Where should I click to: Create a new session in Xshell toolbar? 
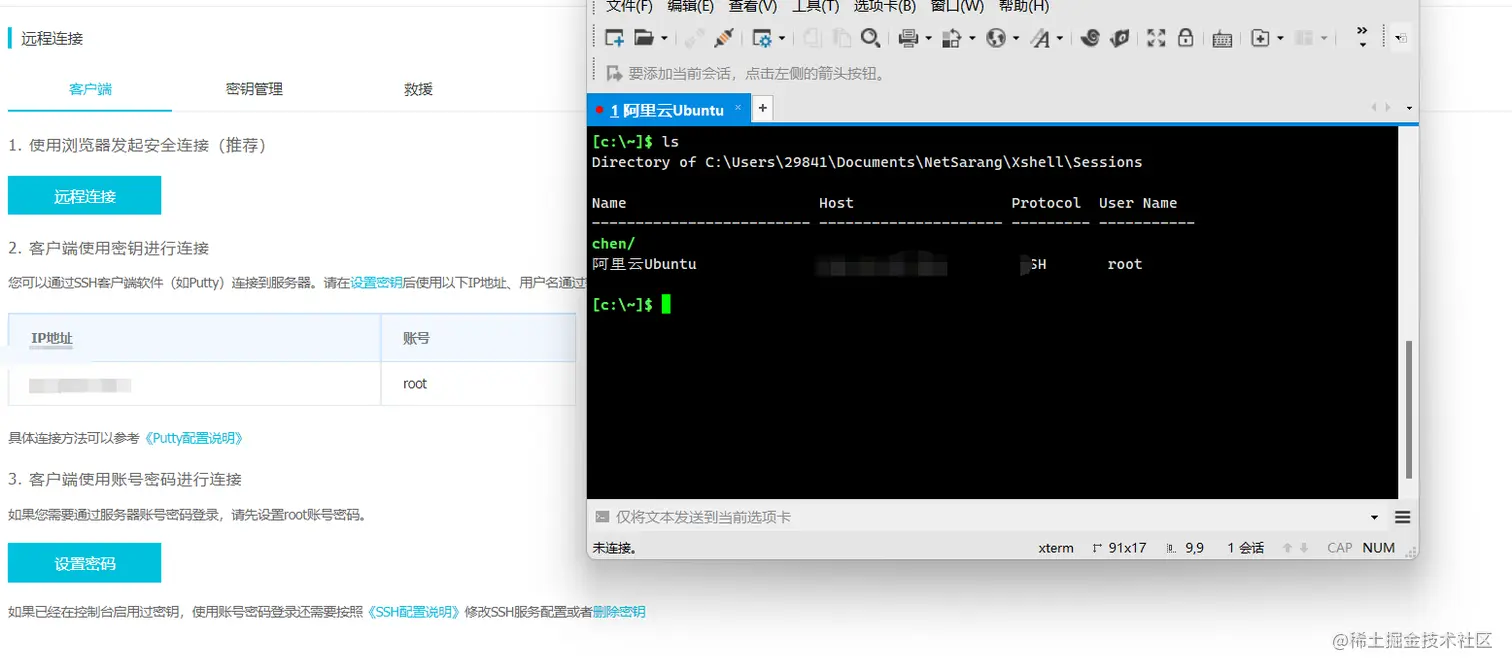pyautogui.click(x=614, y=38)
